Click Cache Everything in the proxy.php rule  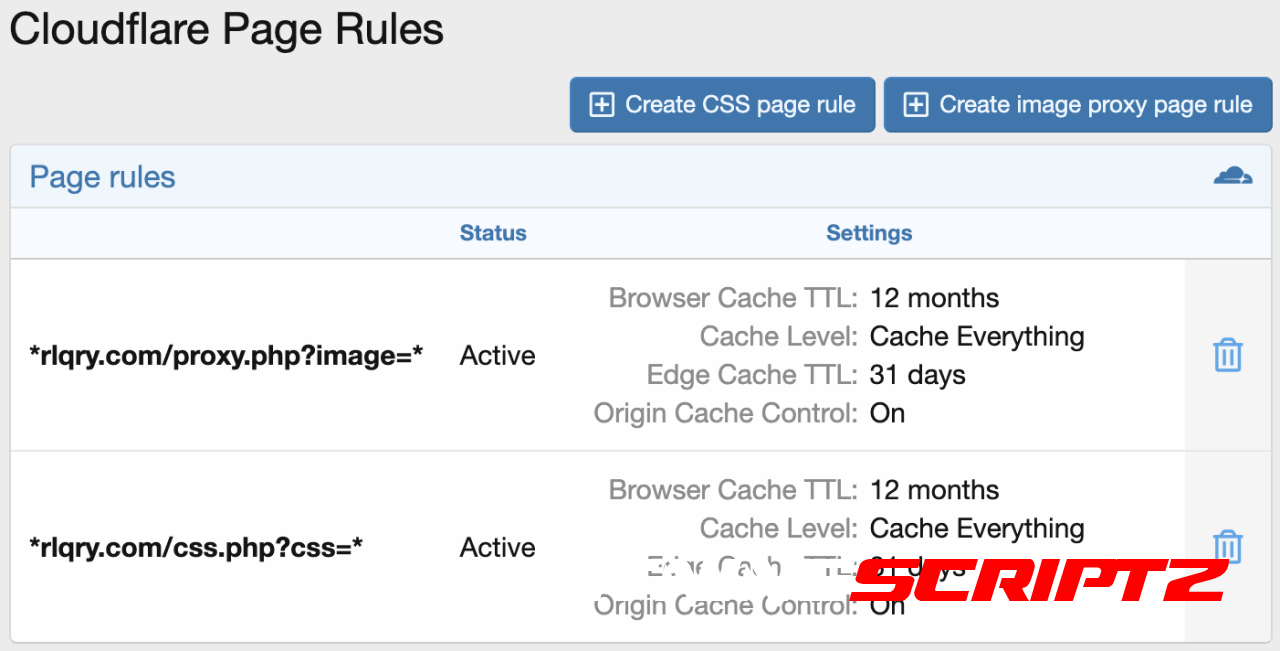tap(977, 336)
